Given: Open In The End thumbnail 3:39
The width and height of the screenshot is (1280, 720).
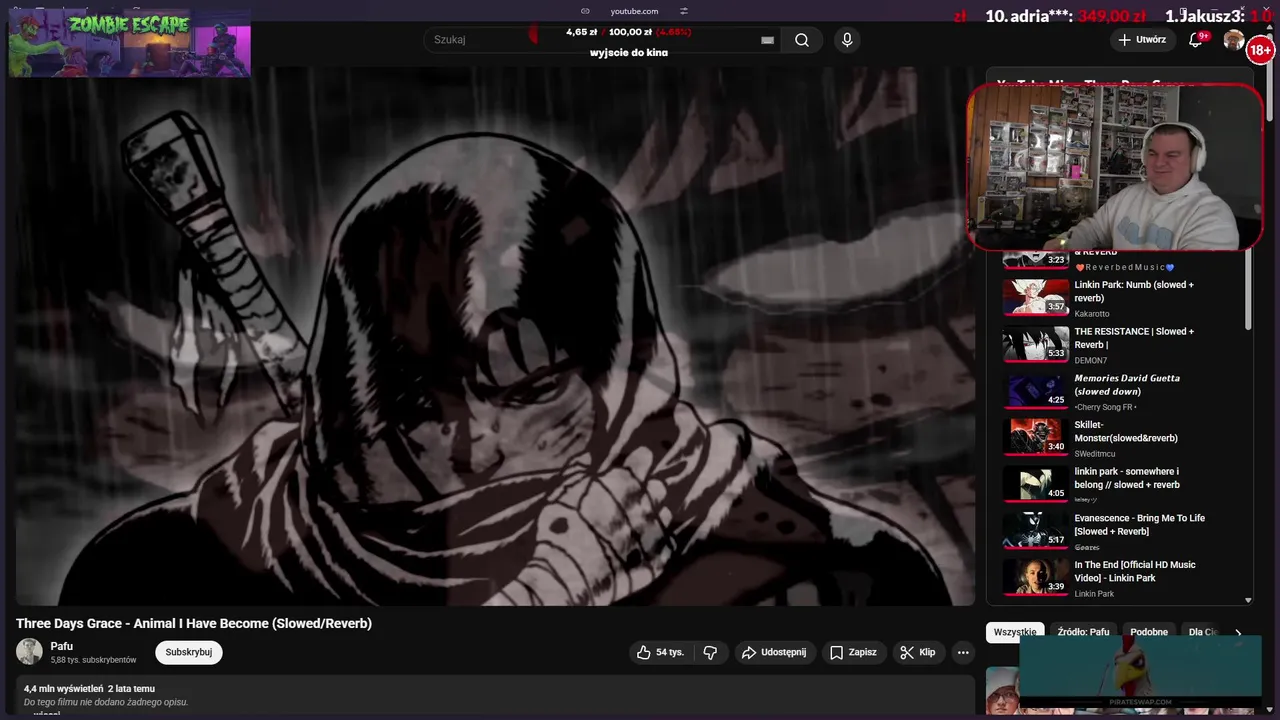Looking at the screenshot, I should pos(1036,577).
